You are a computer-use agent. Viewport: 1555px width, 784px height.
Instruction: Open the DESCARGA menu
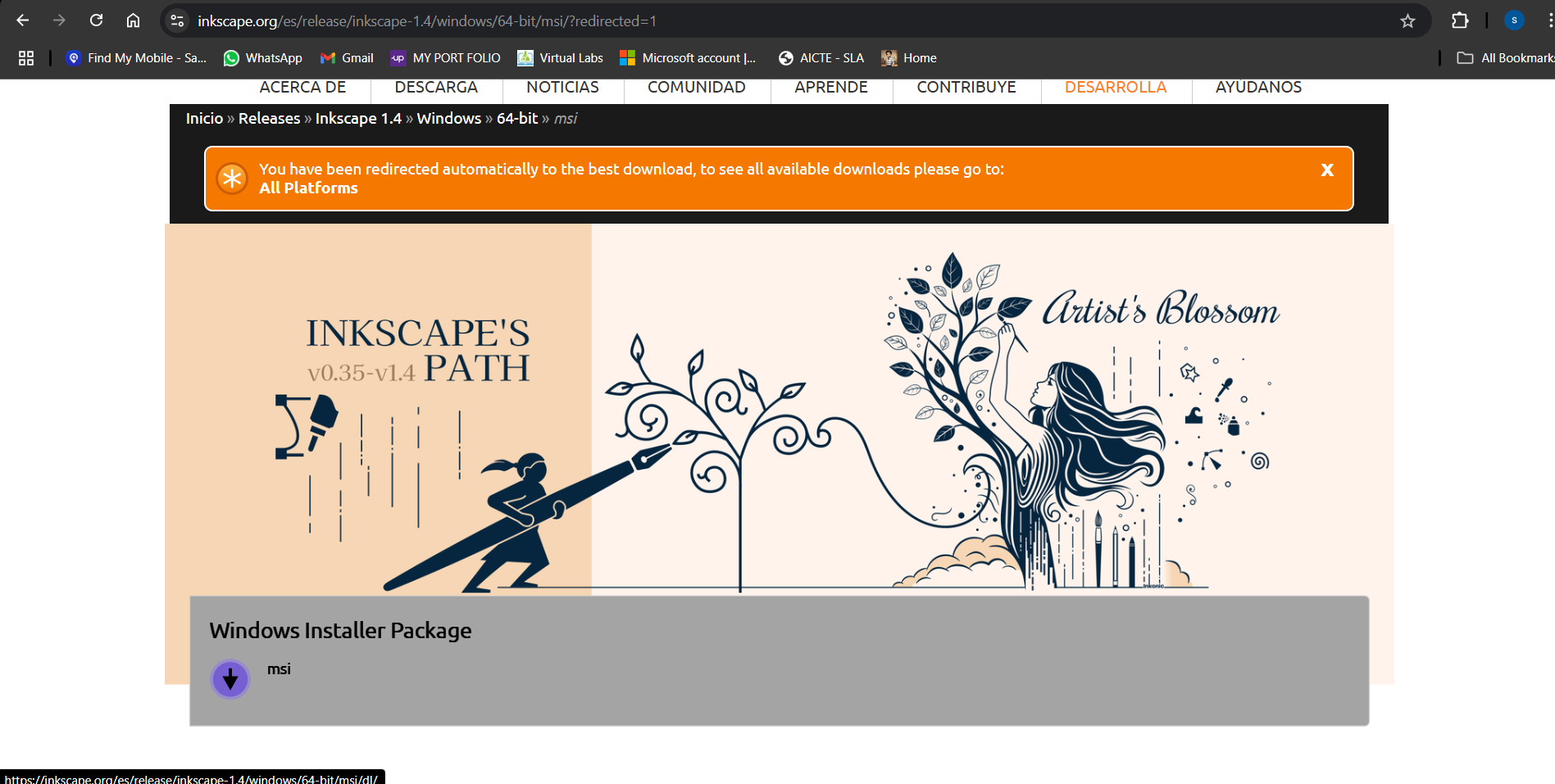click(436, 87)
